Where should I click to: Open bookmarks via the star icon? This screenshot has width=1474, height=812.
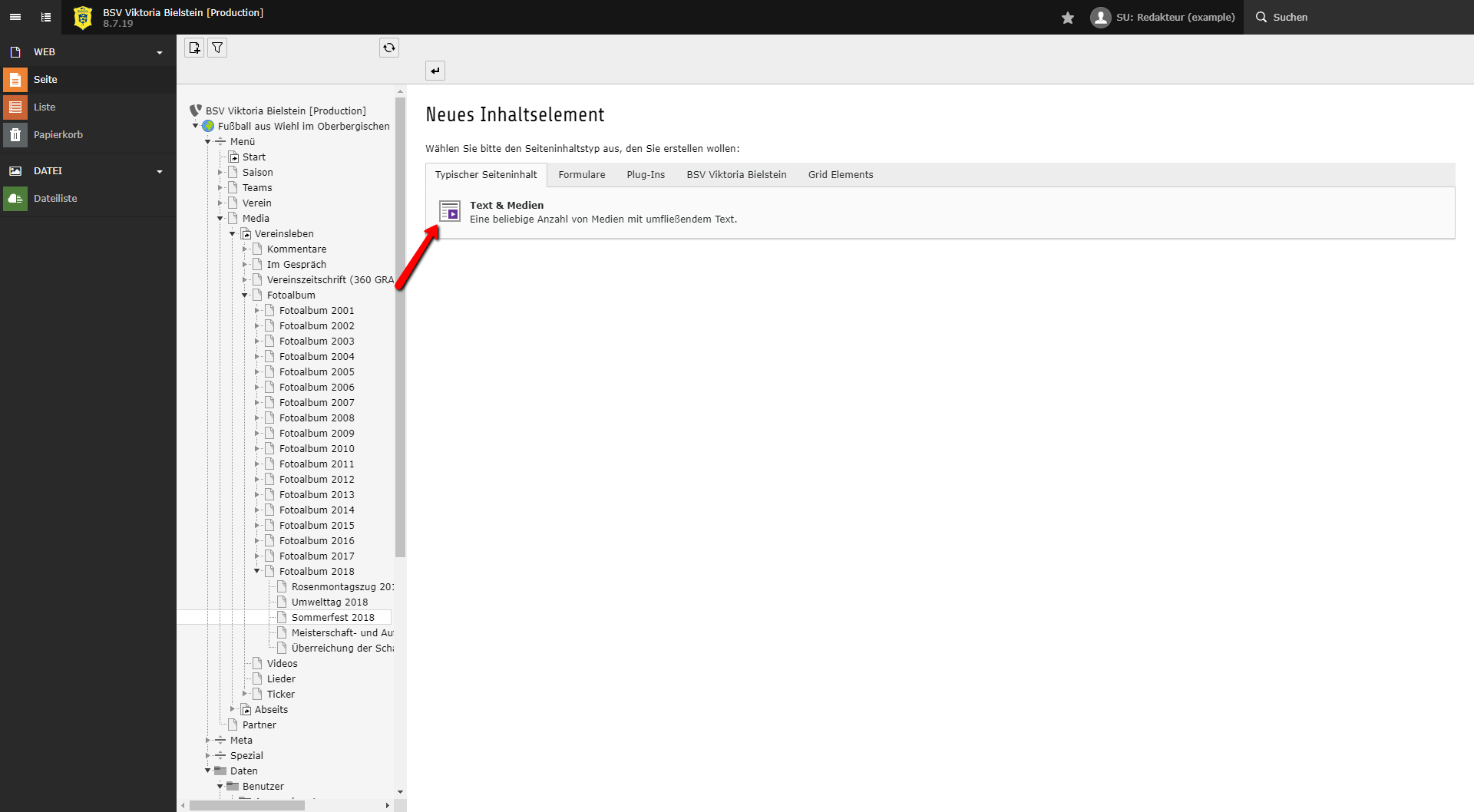click(x=1068, y=18)
